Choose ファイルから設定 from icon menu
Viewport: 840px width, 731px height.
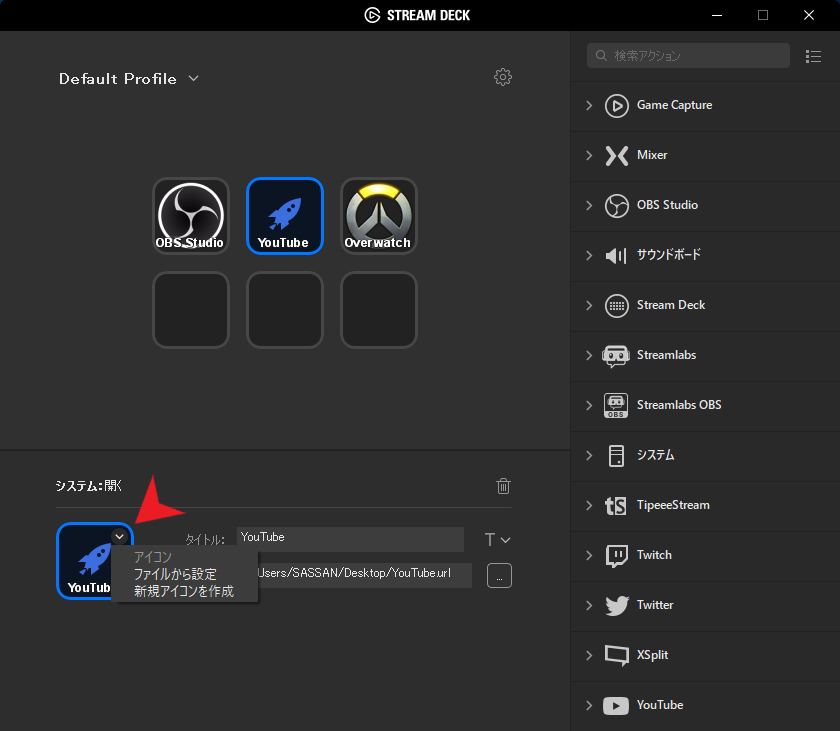[175, 574]
